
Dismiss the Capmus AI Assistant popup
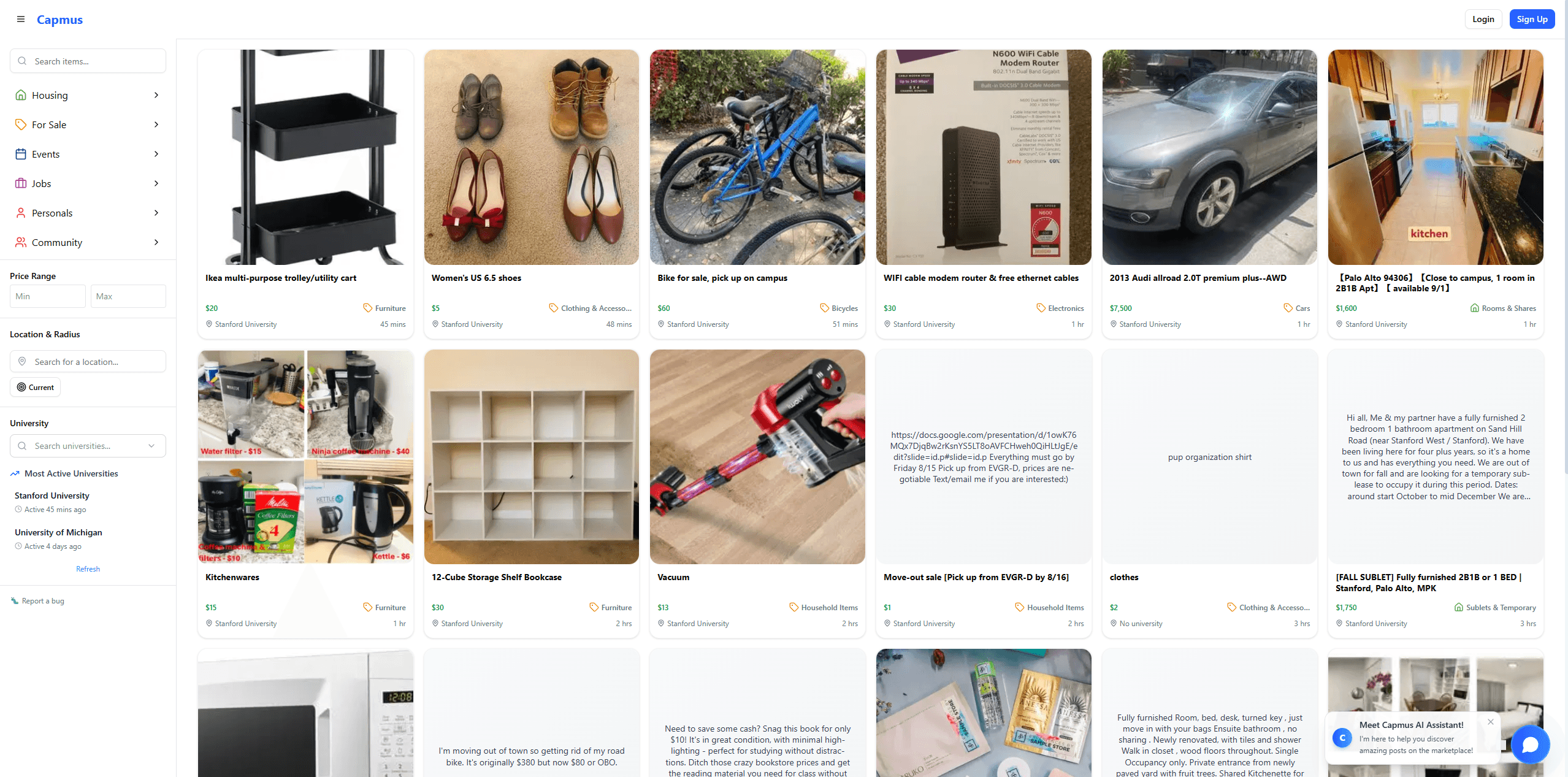coord(1491,722)
